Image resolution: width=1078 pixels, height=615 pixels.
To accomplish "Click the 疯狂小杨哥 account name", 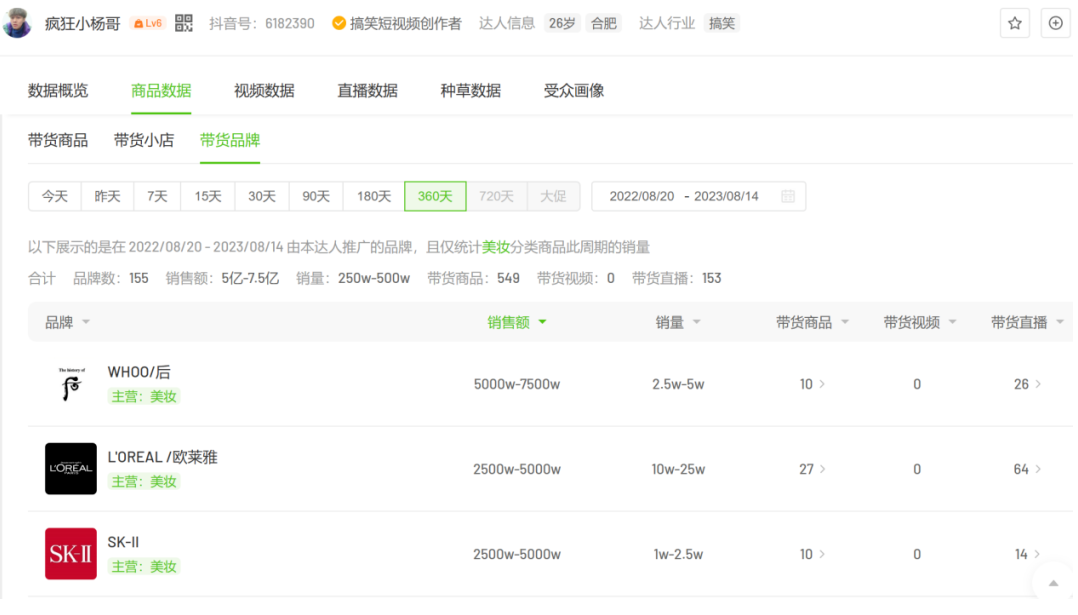I will pyautogui.click(x=82, y=24).
